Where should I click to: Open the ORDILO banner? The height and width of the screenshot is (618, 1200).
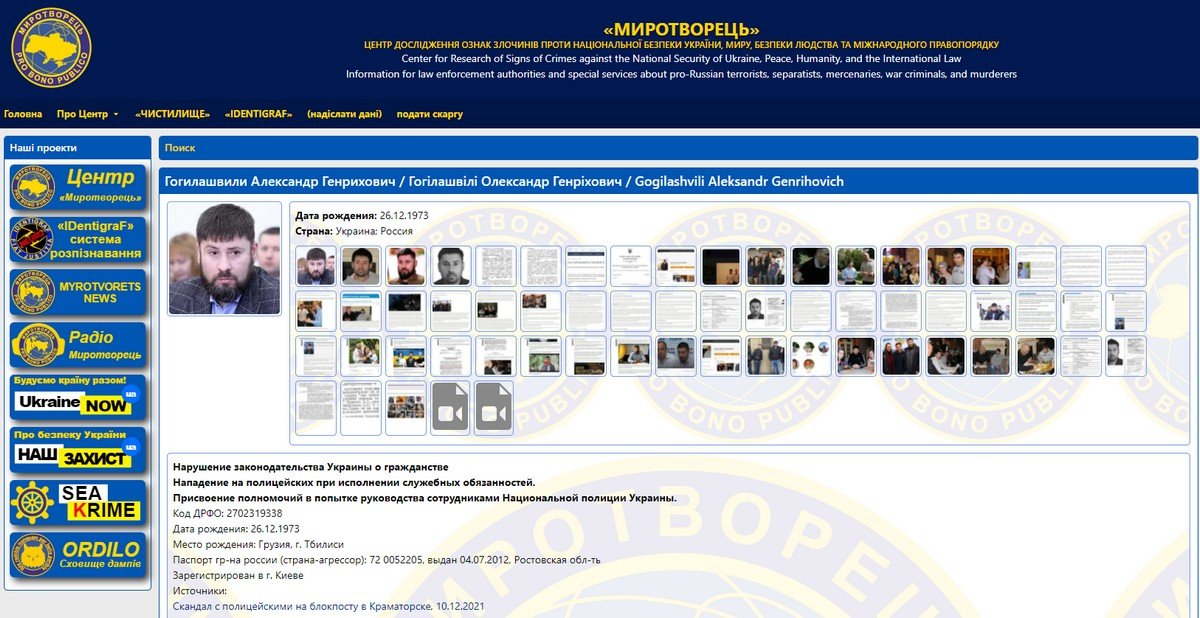click(77, 555)
